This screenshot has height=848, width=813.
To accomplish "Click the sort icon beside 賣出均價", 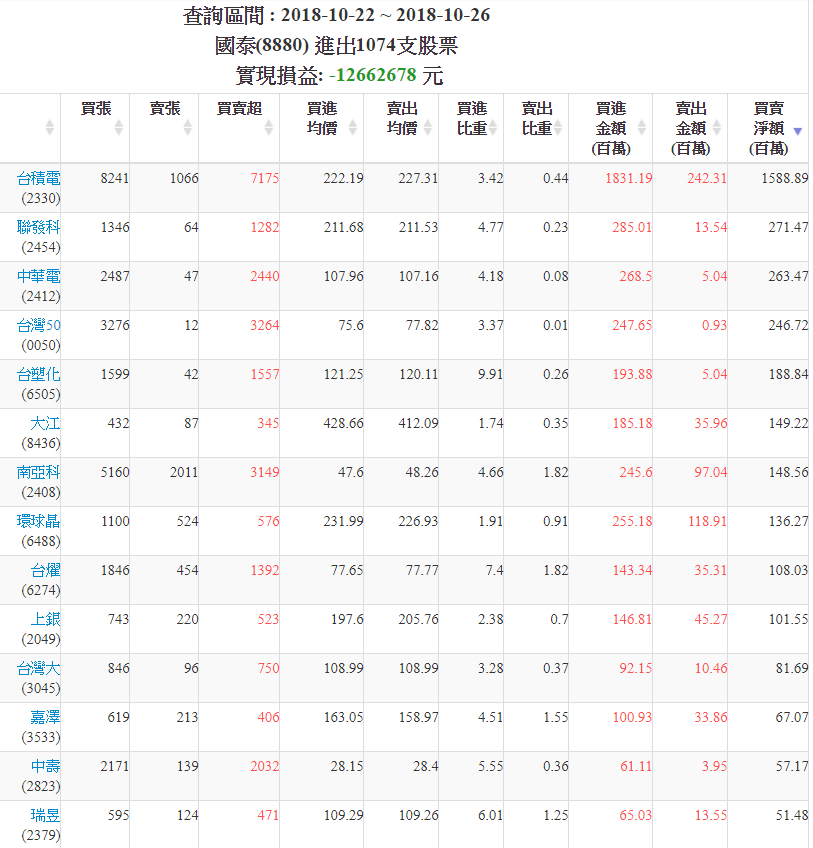I will click(428, 128).
